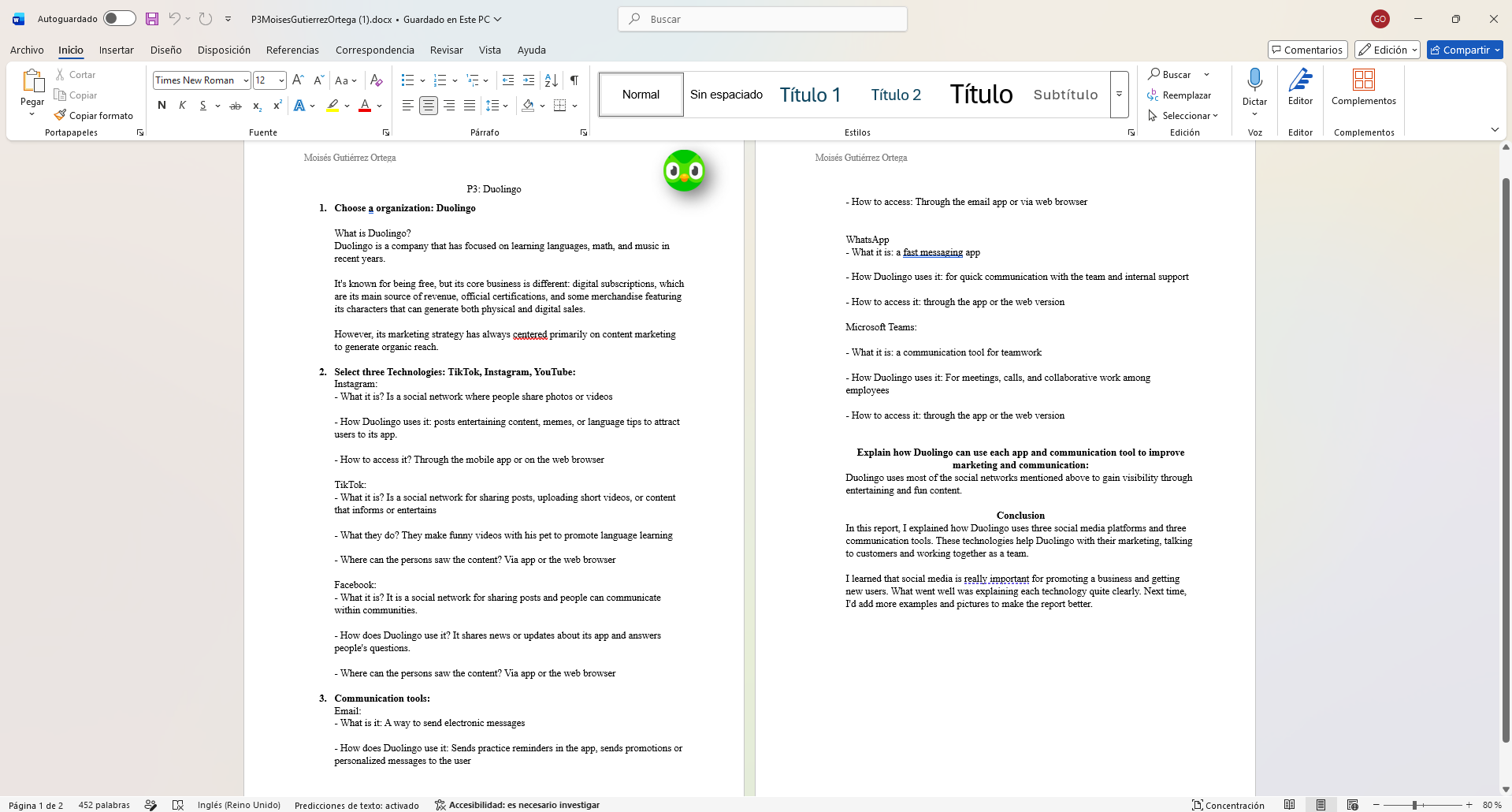Click the Cut scissors option
Image resolution: width=1512 pixels, height=812 pixels.
pyautogui.click(x=76, y=74)
